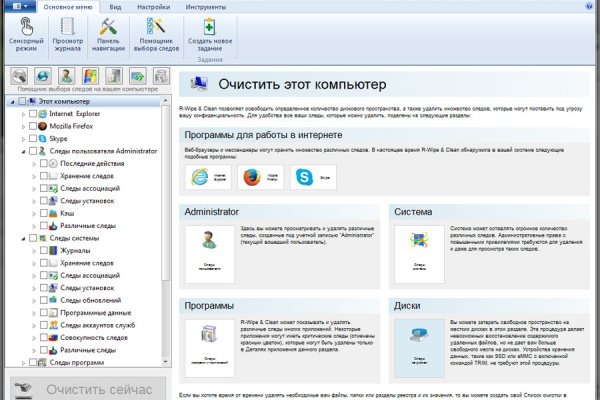
Task: Collapse Следы системы node
Action: (23, 239)
